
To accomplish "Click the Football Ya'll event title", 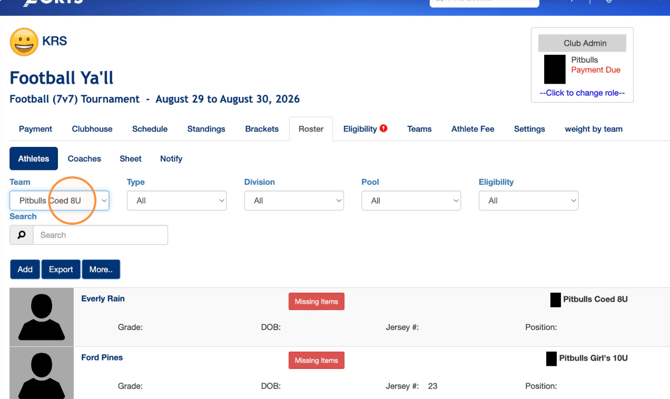I will [62, 78].
